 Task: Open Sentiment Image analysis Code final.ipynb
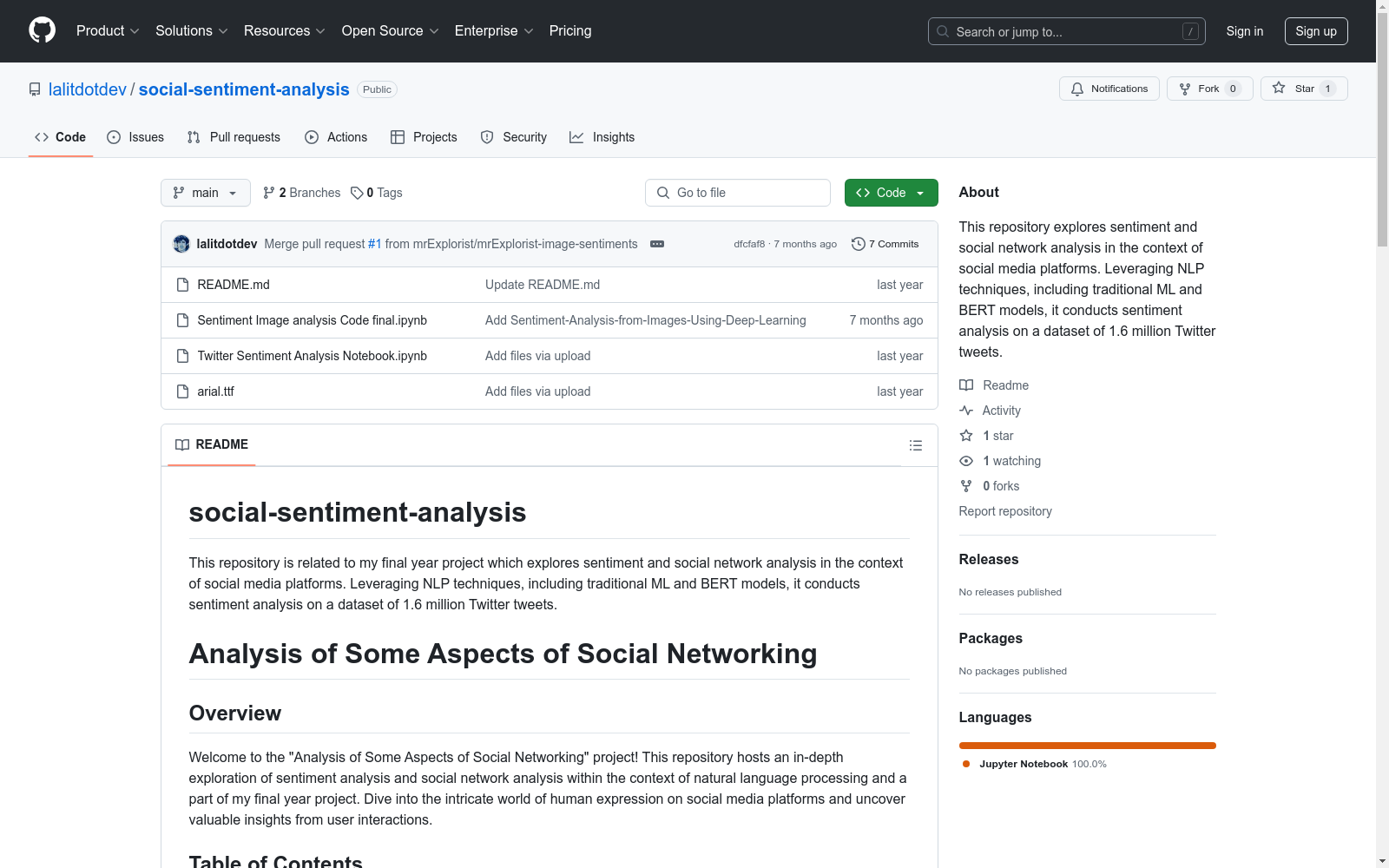coord(313,320)
